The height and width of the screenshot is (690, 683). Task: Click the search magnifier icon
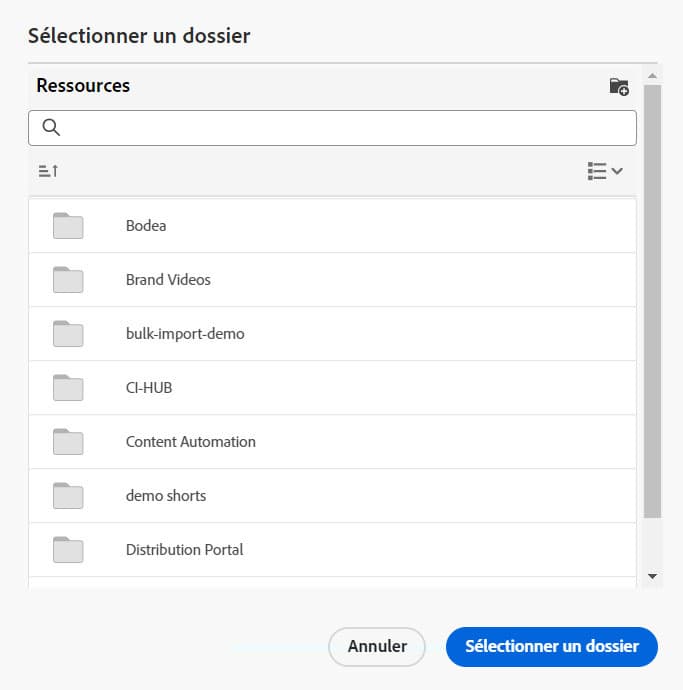51,128
